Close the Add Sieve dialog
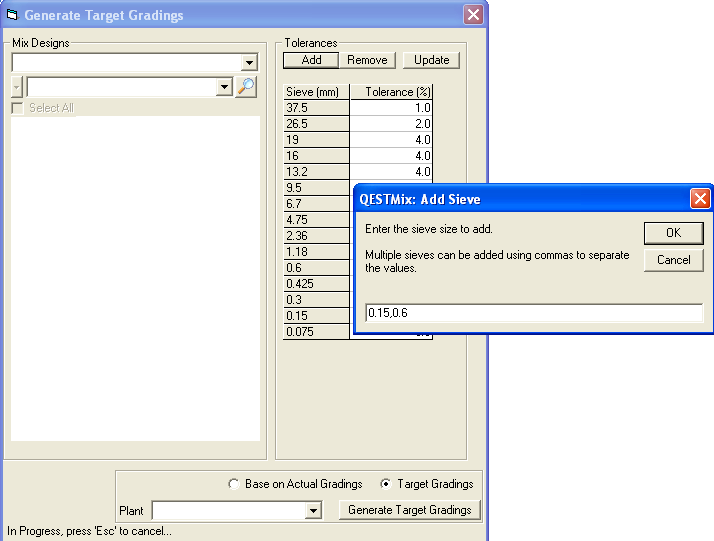 [700, 199]
